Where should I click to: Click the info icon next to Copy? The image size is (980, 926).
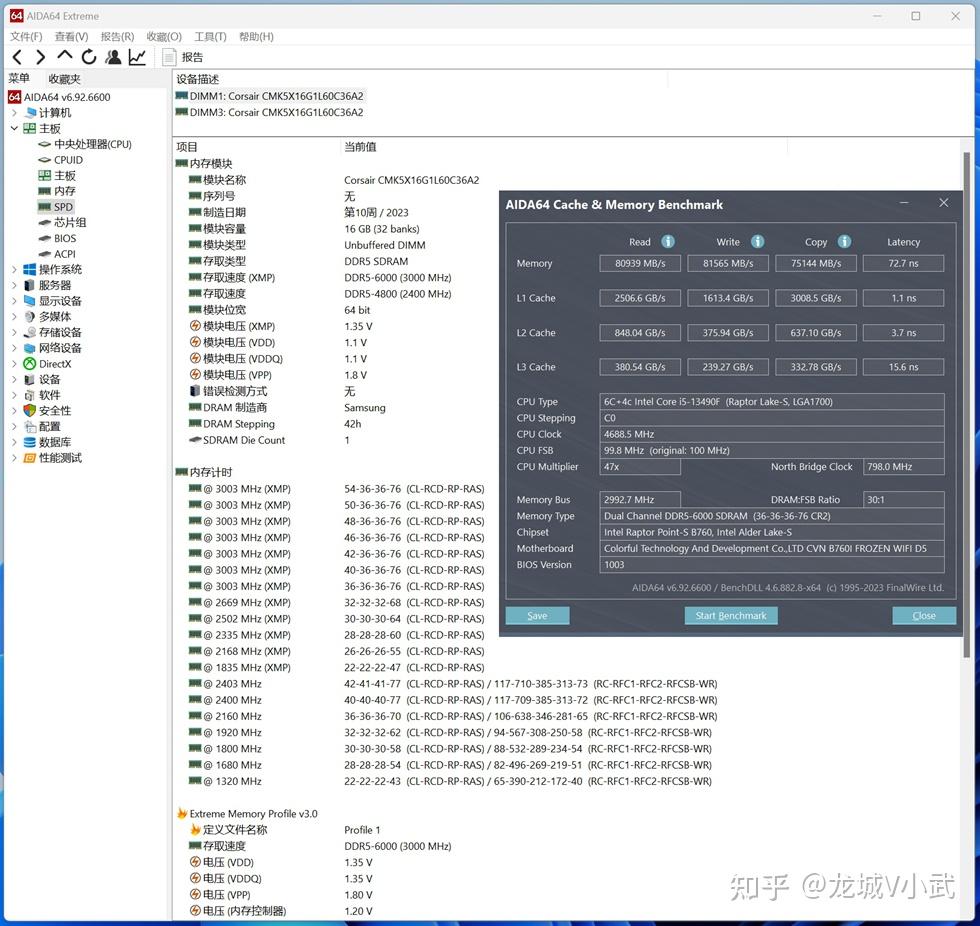844,242
